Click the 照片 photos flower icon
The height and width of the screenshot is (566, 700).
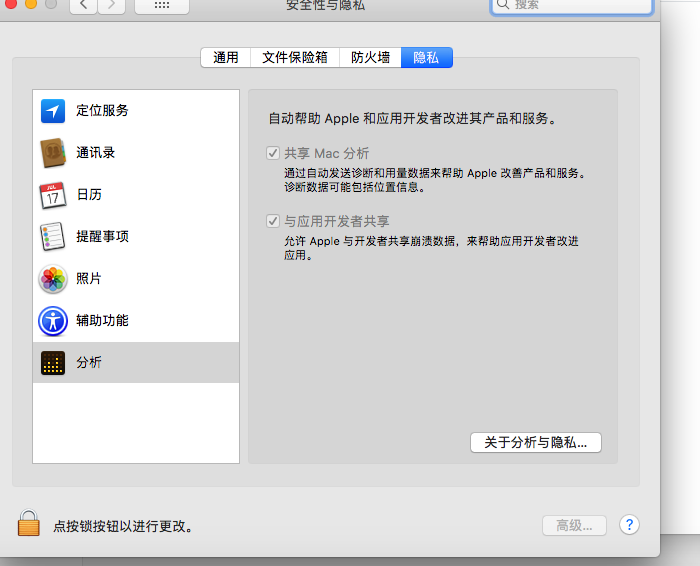click(53, 279)
